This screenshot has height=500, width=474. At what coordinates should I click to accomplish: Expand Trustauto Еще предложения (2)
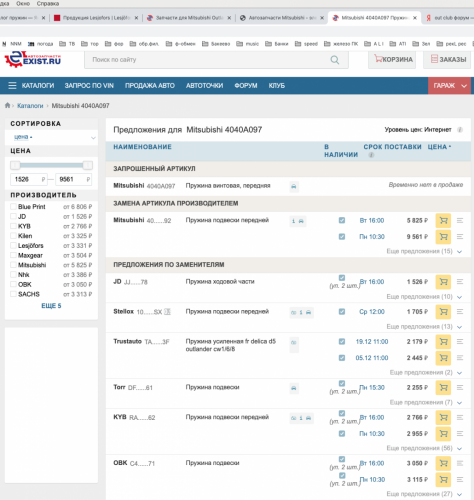[426, 372]
